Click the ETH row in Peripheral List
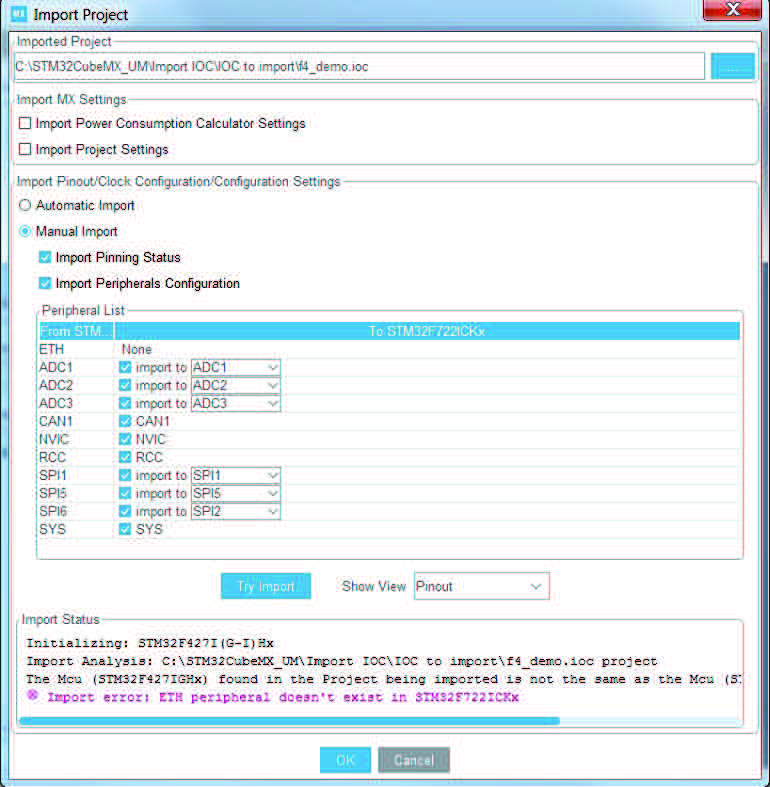Viewport: 770px width, 787px height. pos(389,349)
